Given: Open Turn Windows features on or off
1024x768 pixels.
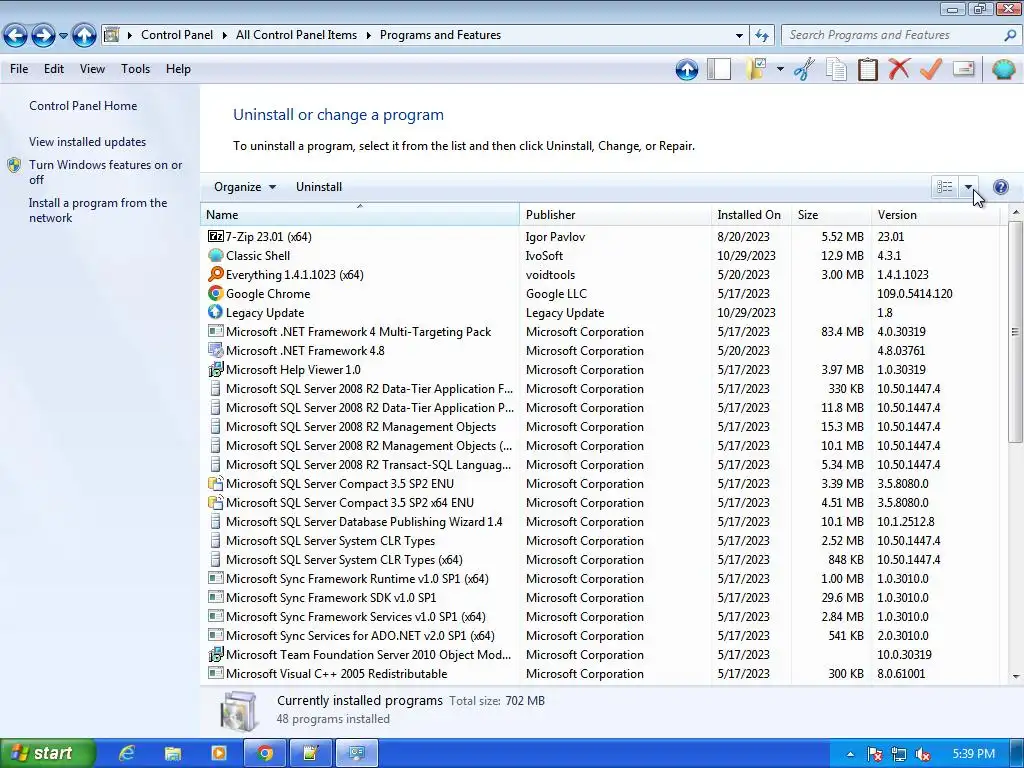Looking at the screenshot, I should tap(105, 172).
